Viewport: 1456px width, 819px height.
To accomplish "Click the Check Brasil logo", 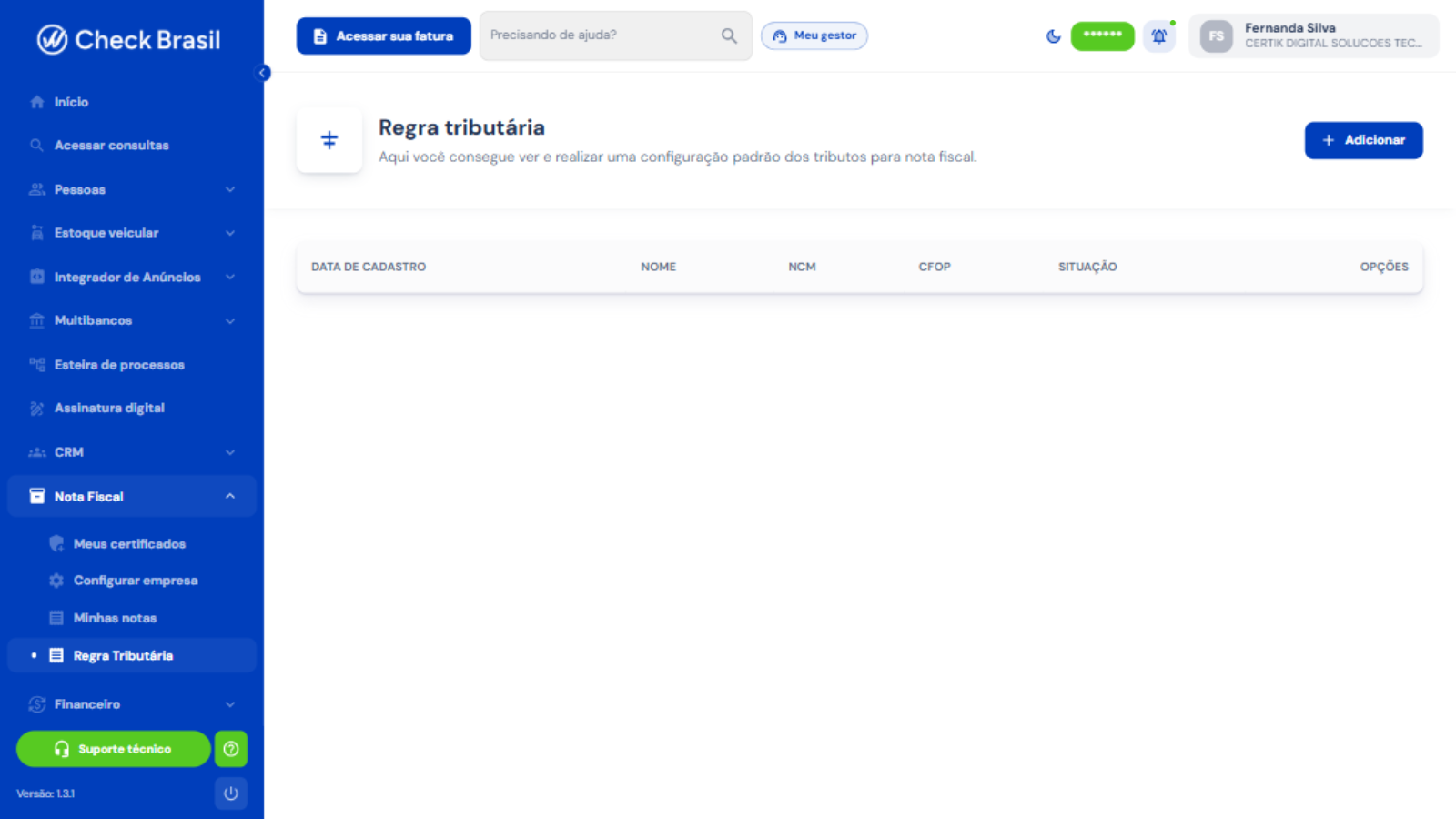I will coord(128,40).
